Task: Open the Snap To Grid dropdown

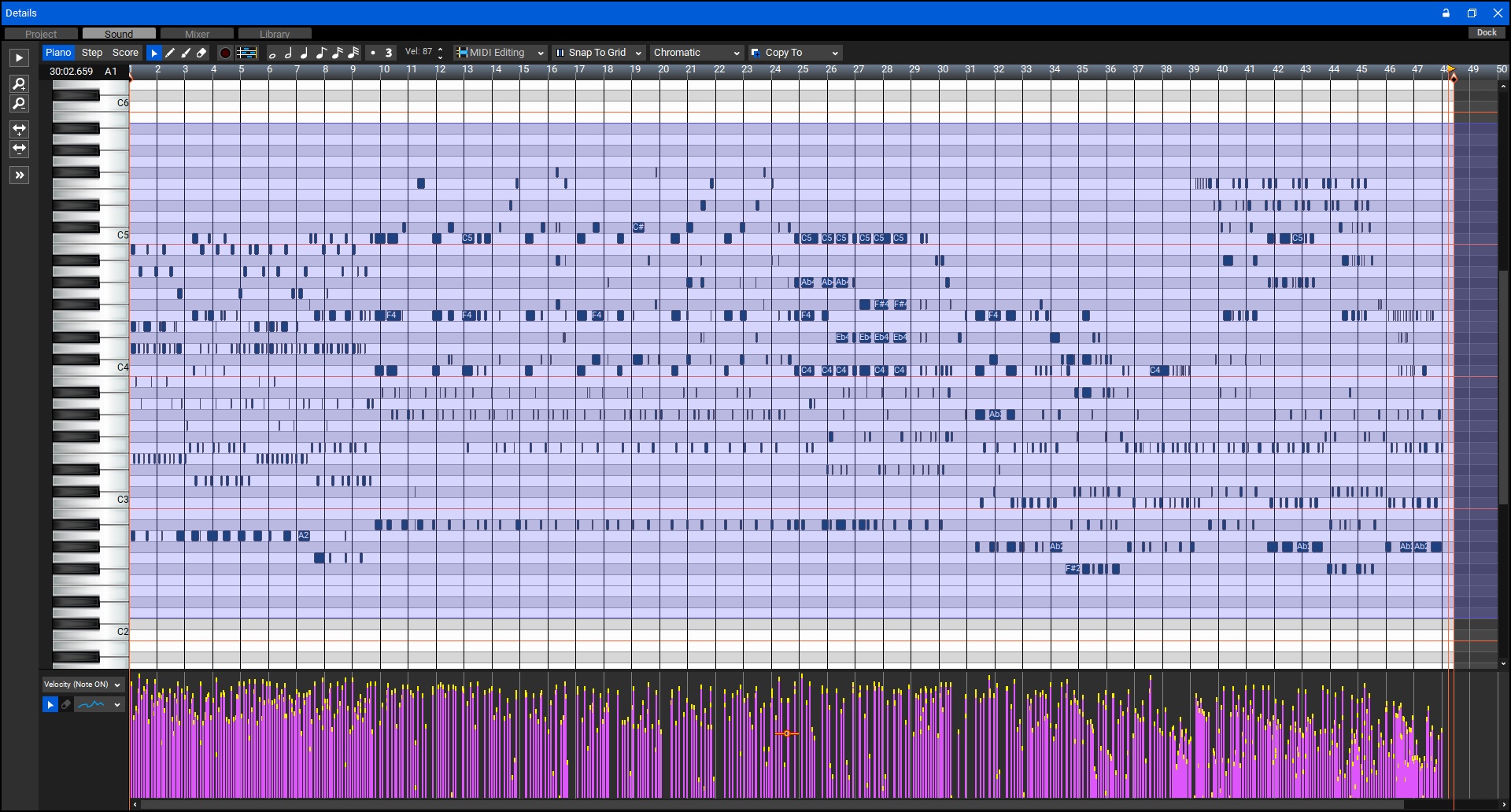Action: (x=599, y=53)
